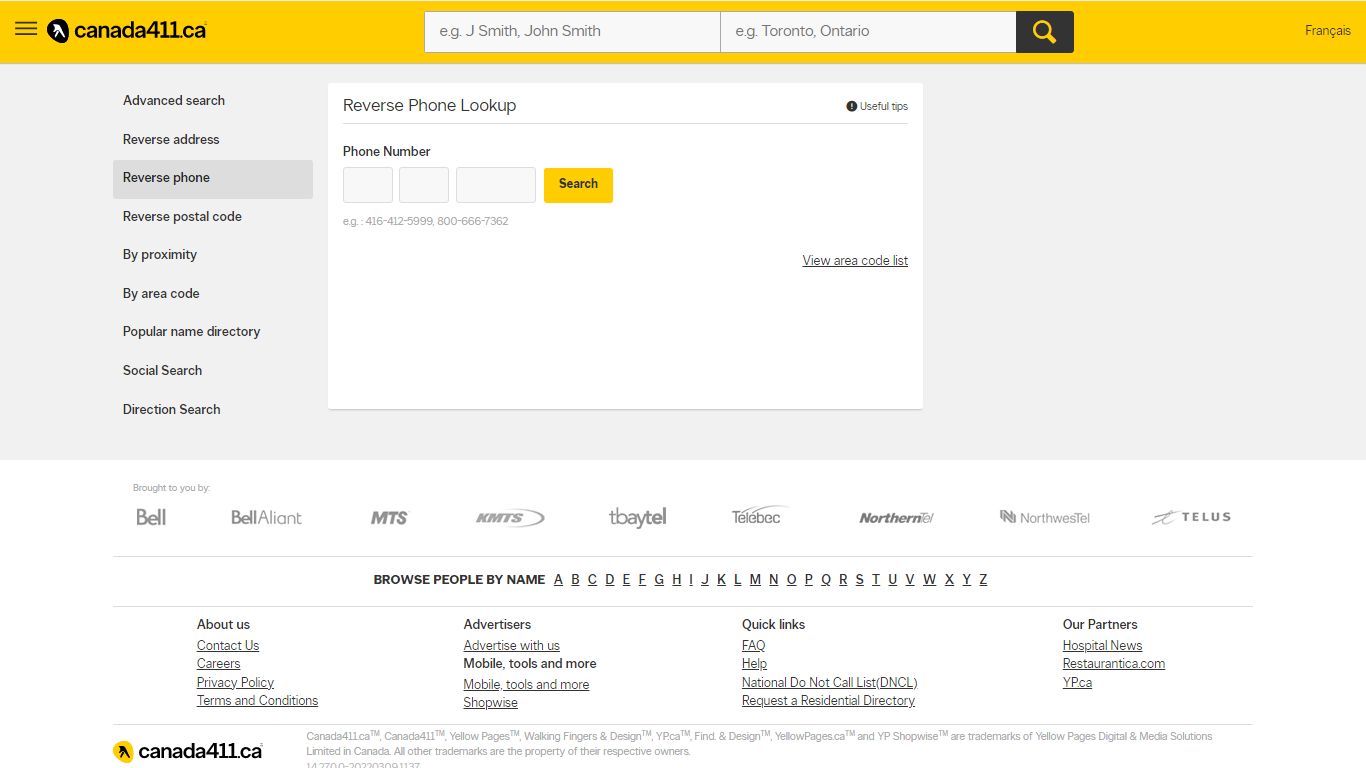Click the Bell Aliant logo
Screen dimensions: 1366x768
click(x=266, y=517)
